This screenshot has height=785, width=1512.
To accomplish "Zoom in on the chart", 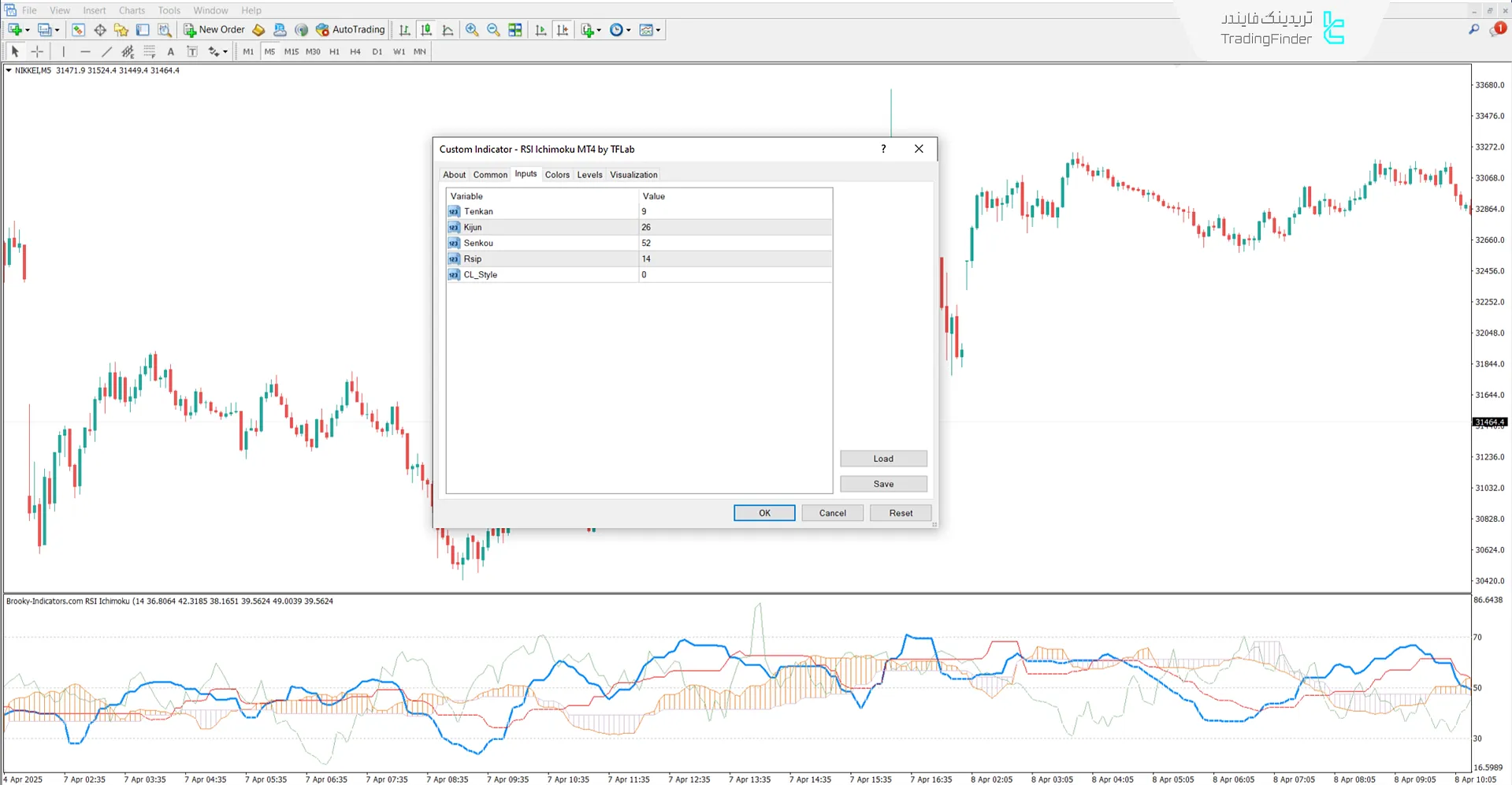I will (x=472, y=30).
